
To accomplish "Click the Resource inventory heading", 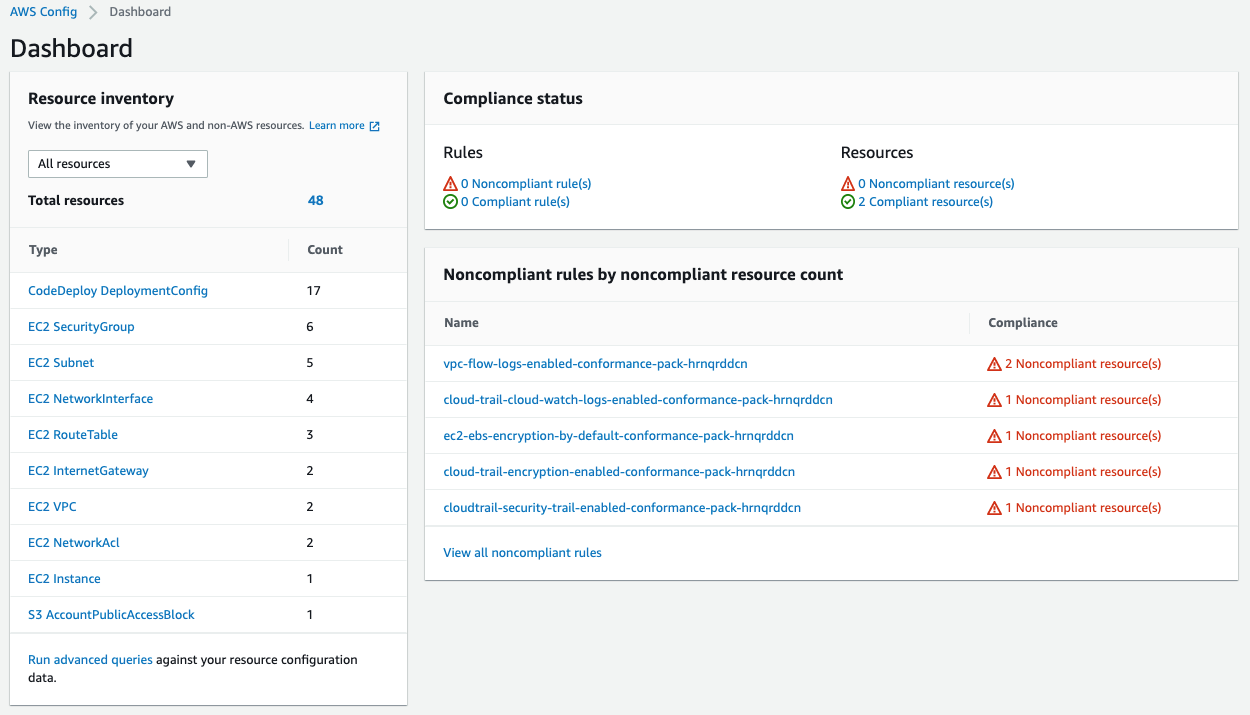I will click(x=101, y=99).
